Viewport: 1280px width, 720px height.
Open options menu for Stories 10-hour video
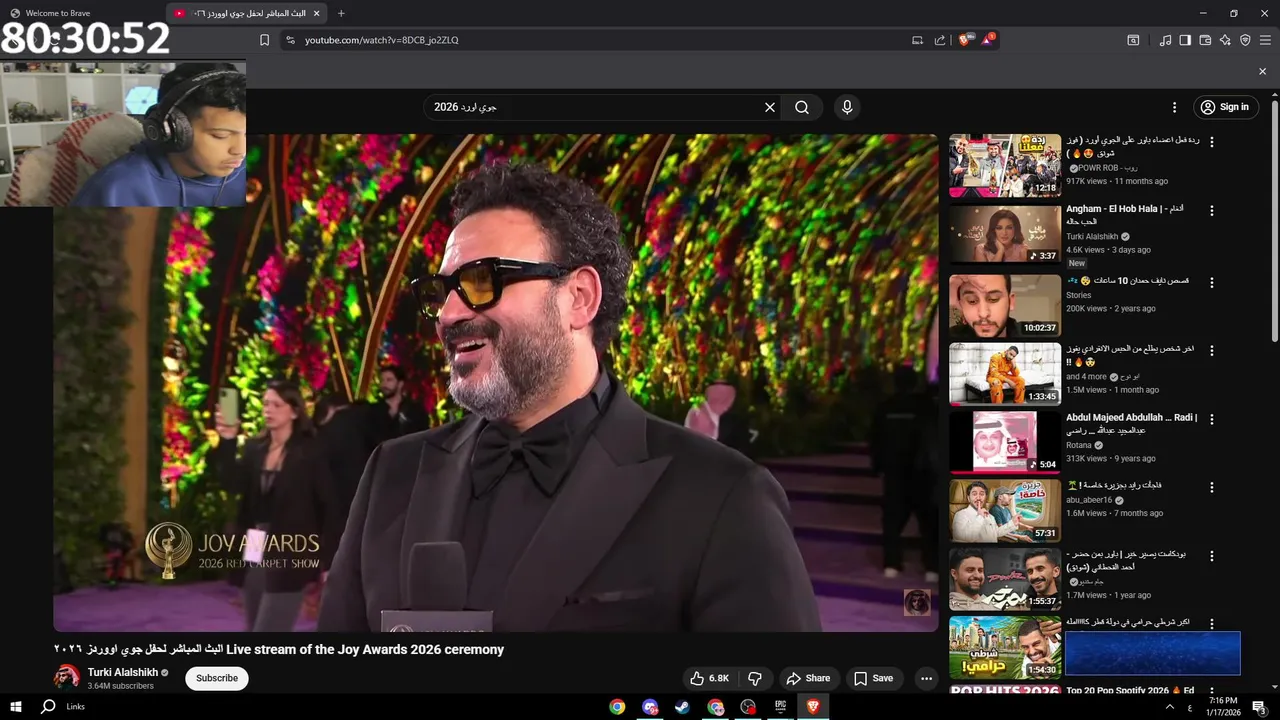click(1212, 283)
